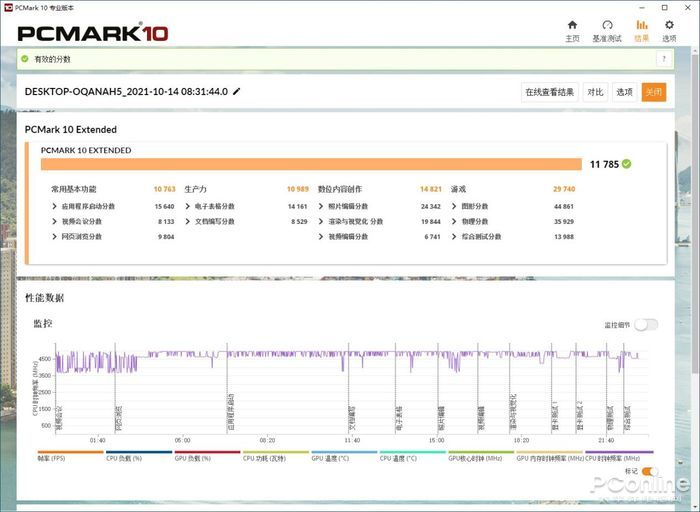Click the 数位内容创作 score 14 821
Image resolution: width=700 pixels, height=512 pixels.
[431, 189]
